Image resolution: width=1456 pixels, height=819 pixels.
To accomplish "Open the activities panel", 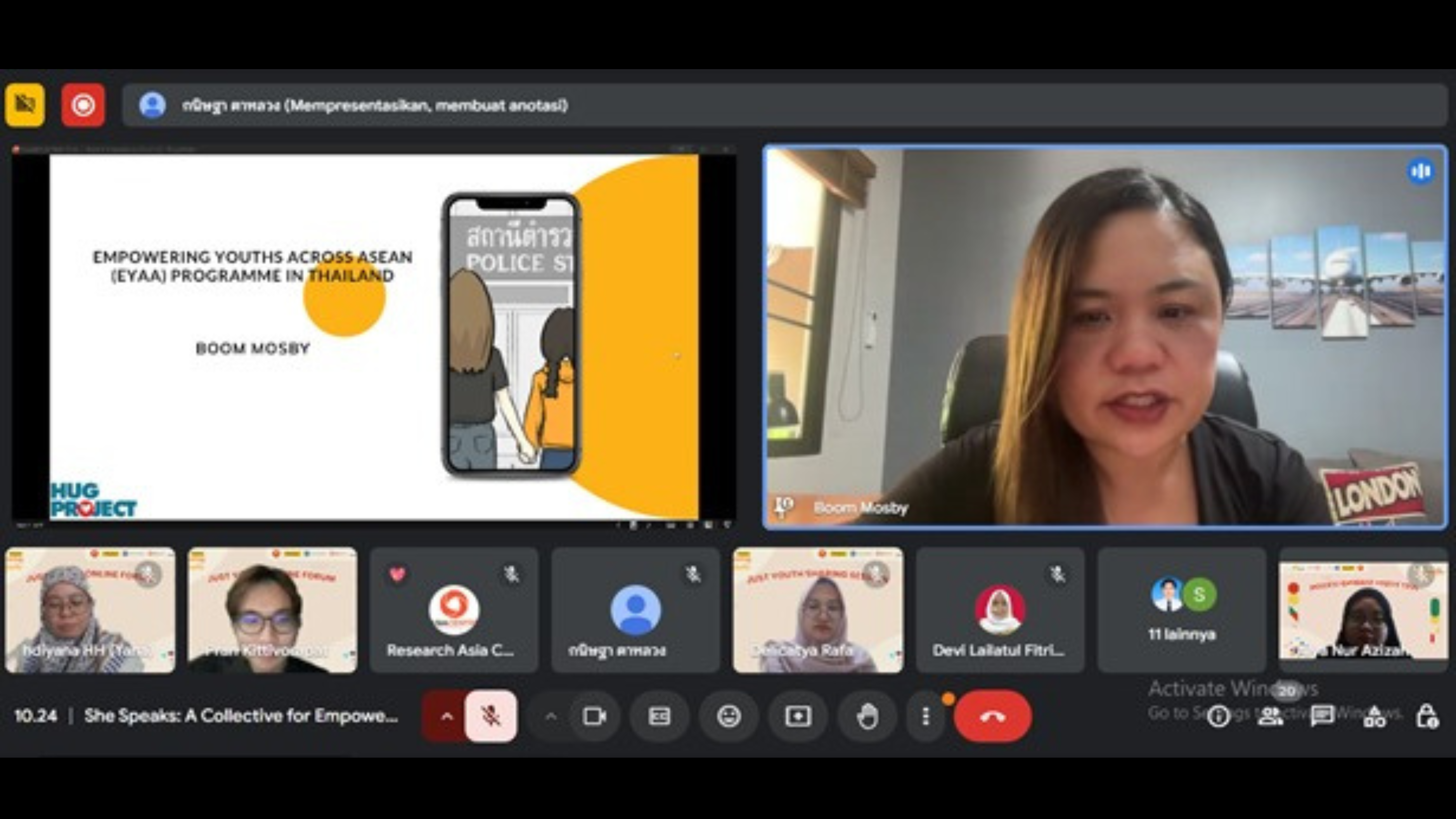I will pos(1375,717).
